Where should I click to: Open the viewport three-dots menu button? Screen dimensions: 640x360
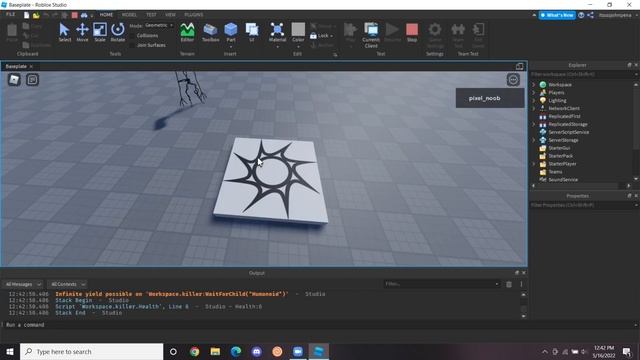click(513, 80)
